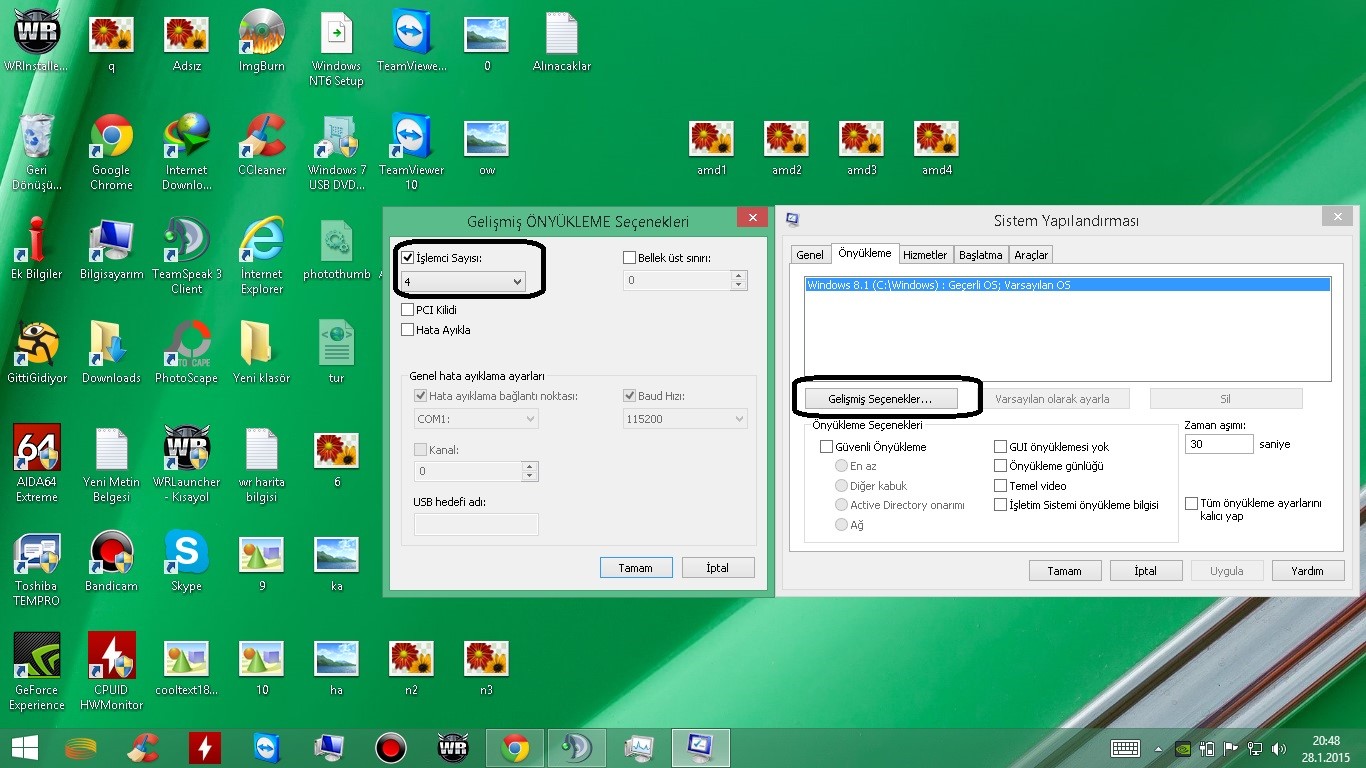This screenshot has width=1366, height=768.
Task: Select the Windows NT6 Setup icon
Action: 336,49
